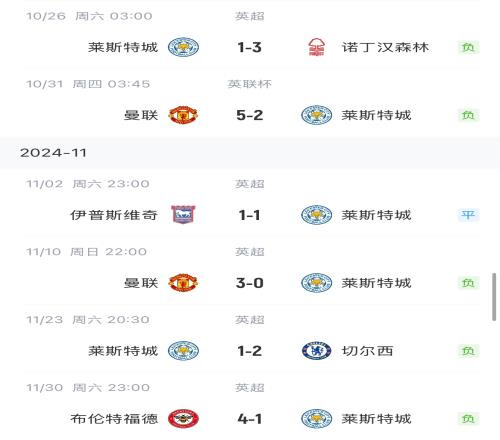View the 1-1 Ipswich match details

click(x=250, y=215)
